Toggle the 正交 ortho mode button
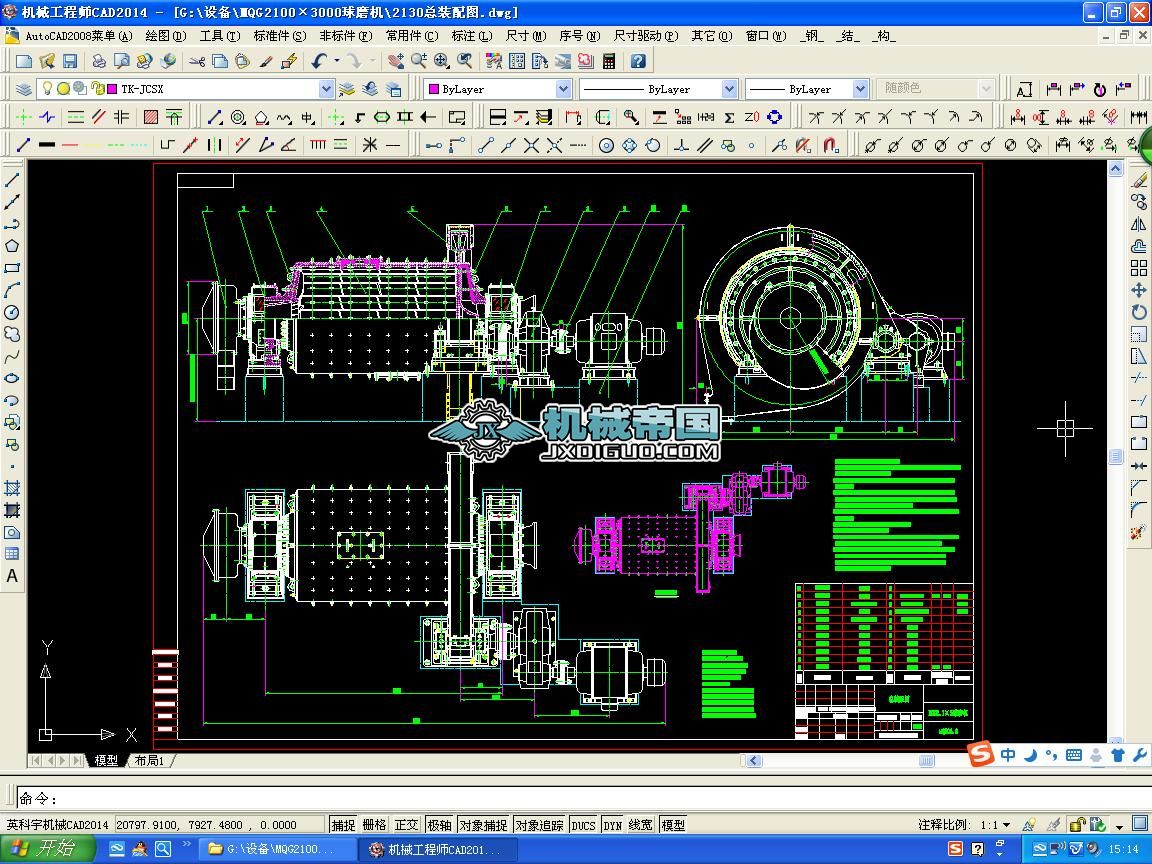The width and height of the screenshot is (1152, 864). 406,825
